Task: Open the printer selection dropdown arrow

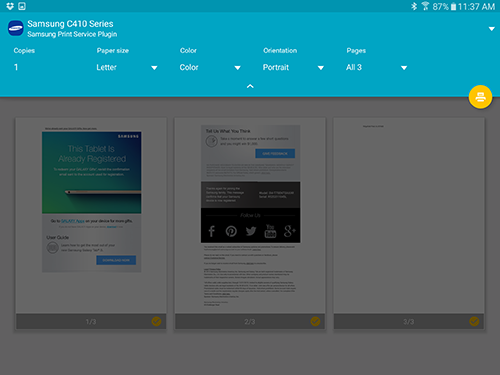Action: (x=491, y=29)
